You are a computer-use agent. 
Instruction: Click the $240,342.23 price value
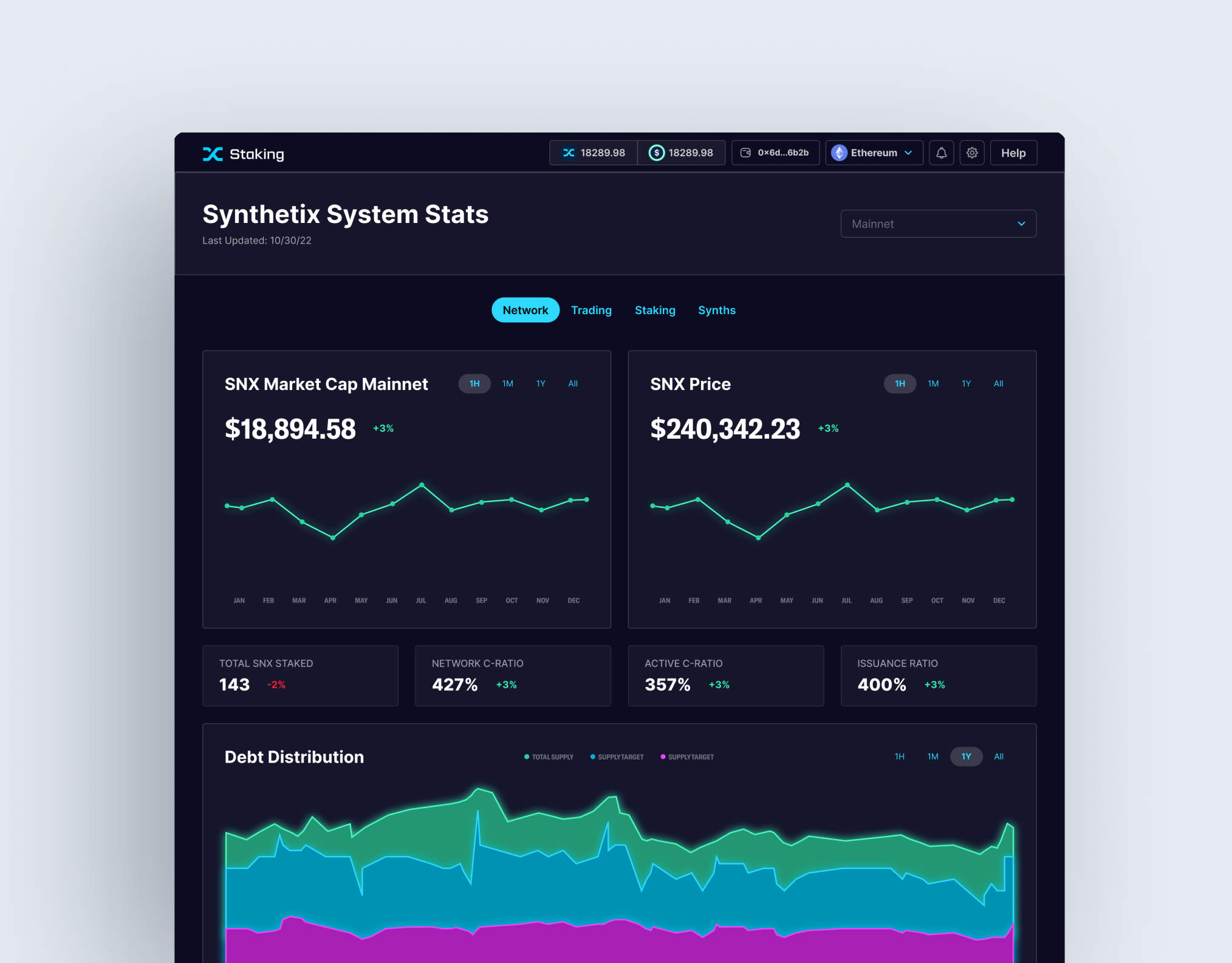(725, 429)
